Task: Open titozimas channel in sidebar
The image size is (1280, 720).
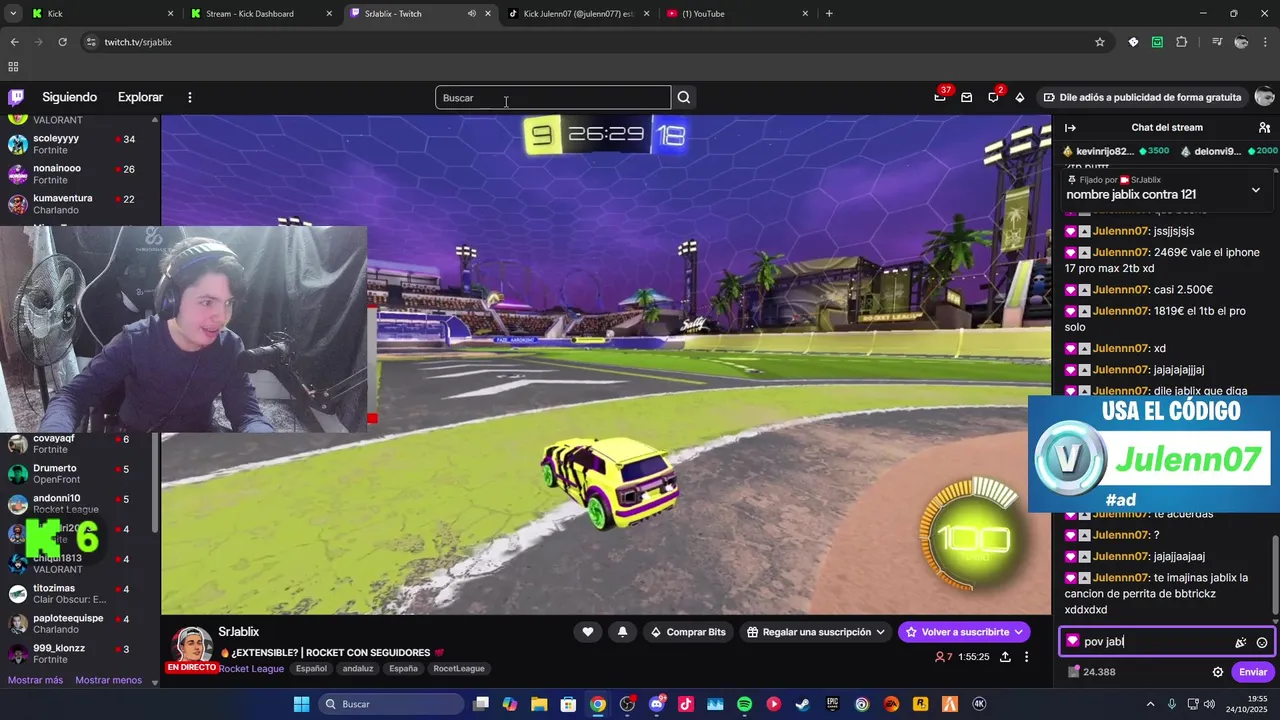Action: coord(80,594)
